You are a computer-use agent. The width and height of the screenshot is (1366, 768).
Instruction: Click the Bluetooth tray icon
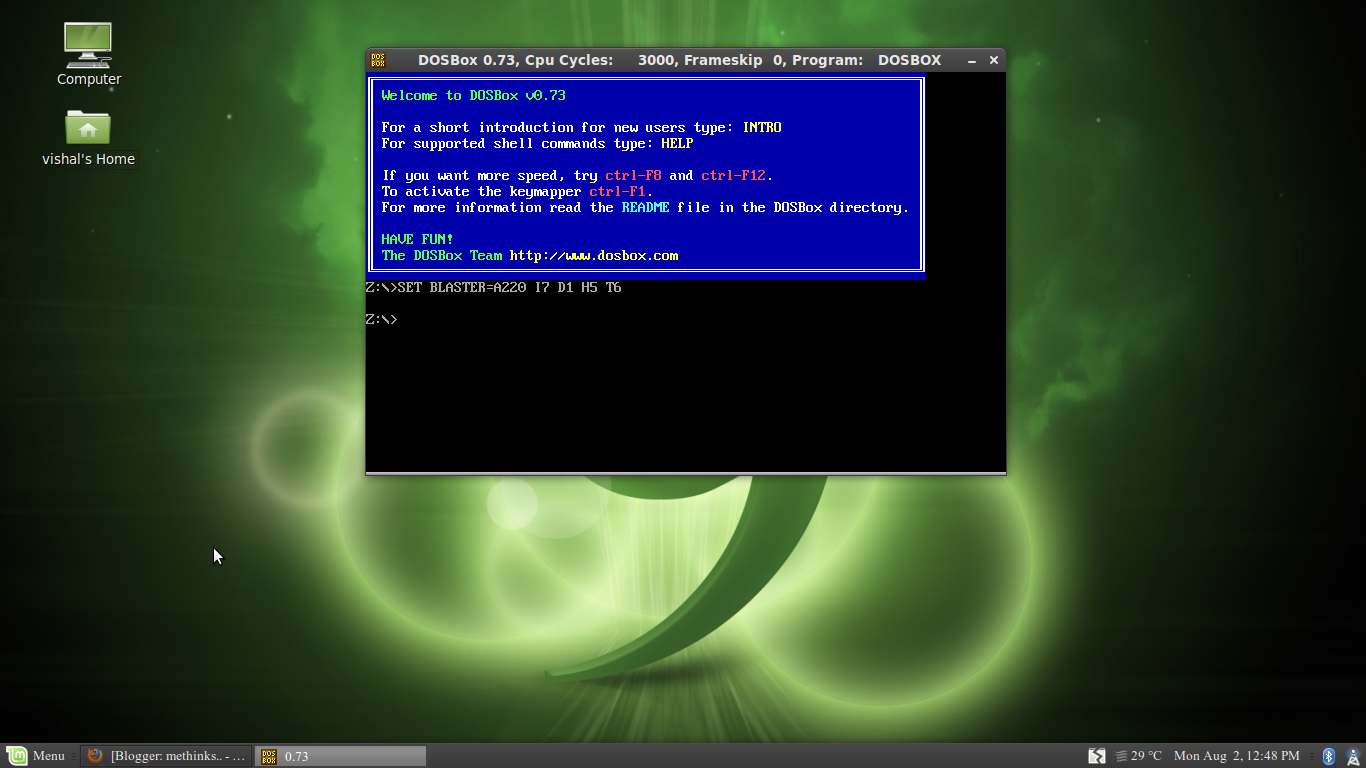pos(1329,756)
